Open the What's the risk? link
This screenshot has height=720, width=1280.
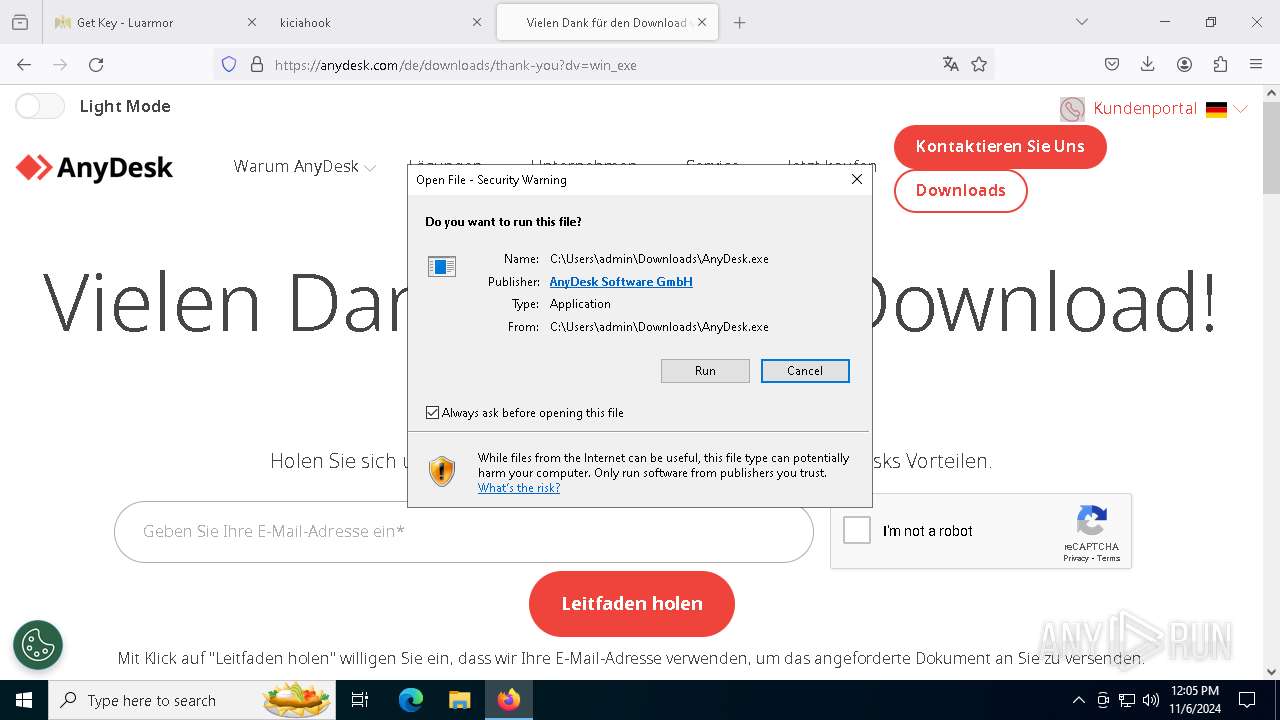pyautogui.click(x=519, y=488)
